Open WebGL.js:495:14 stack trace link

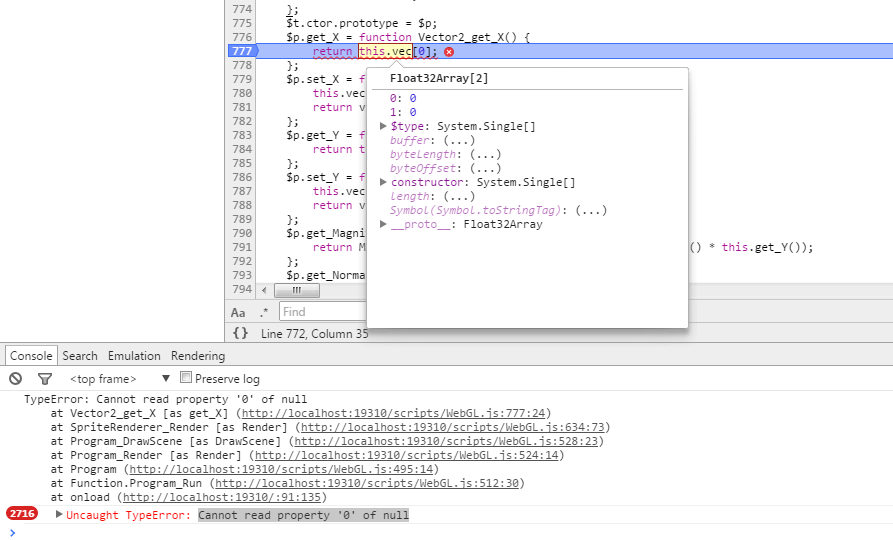tap(281, 469)
